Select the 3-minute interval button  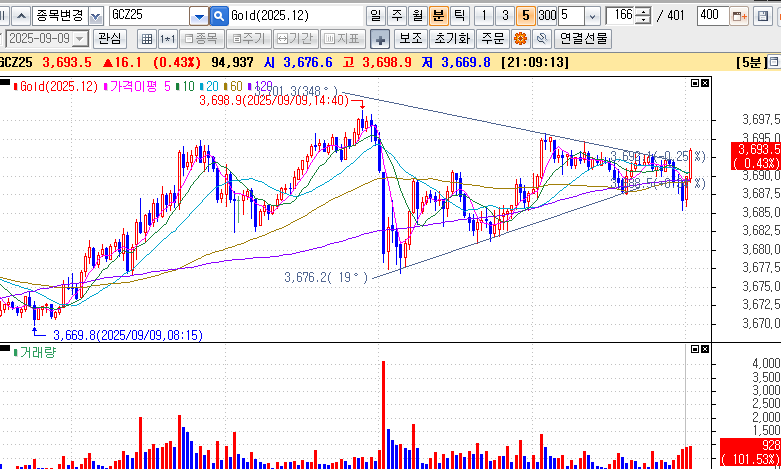[x=504, y=16]
